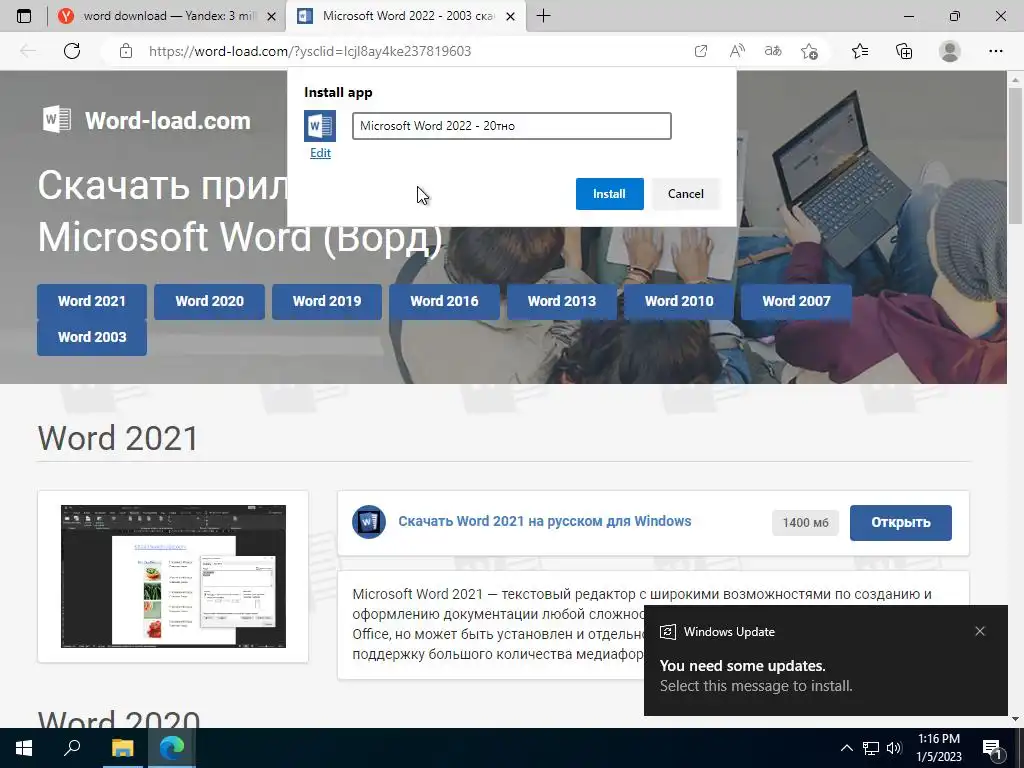Viewport: 1024px width, 768px height.
Task: Click the Install button in the dialog
Action: click(x=609, y=194)
